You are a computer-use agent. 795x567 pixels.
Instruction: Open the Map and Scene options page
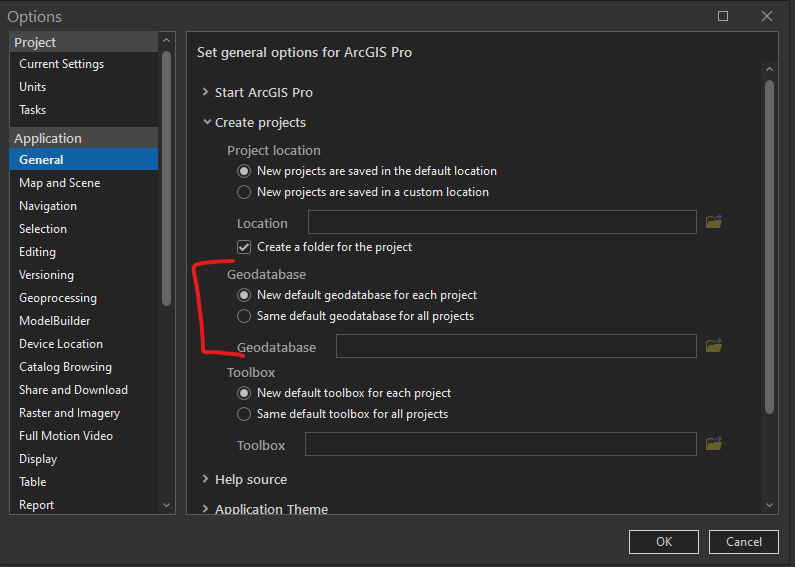pyautogui.click(x=59, y=183)
